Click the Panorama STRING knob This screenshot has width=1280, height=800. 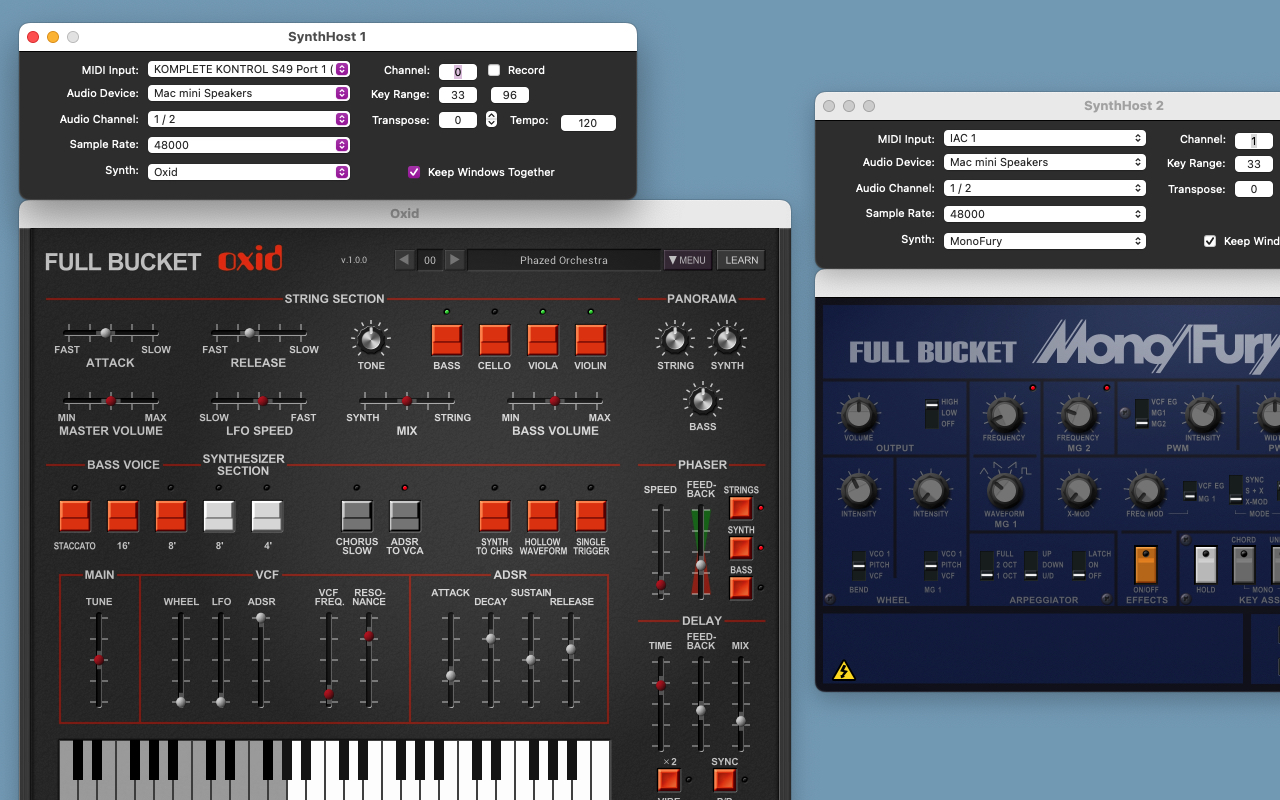675,340
